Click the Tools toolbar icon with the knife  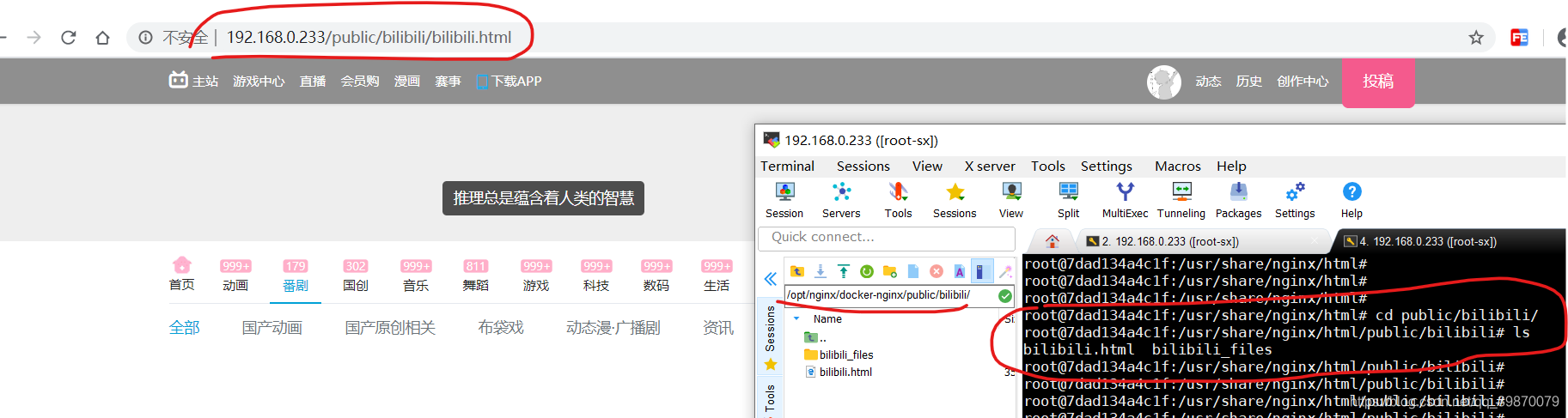[x=898, y=201]
